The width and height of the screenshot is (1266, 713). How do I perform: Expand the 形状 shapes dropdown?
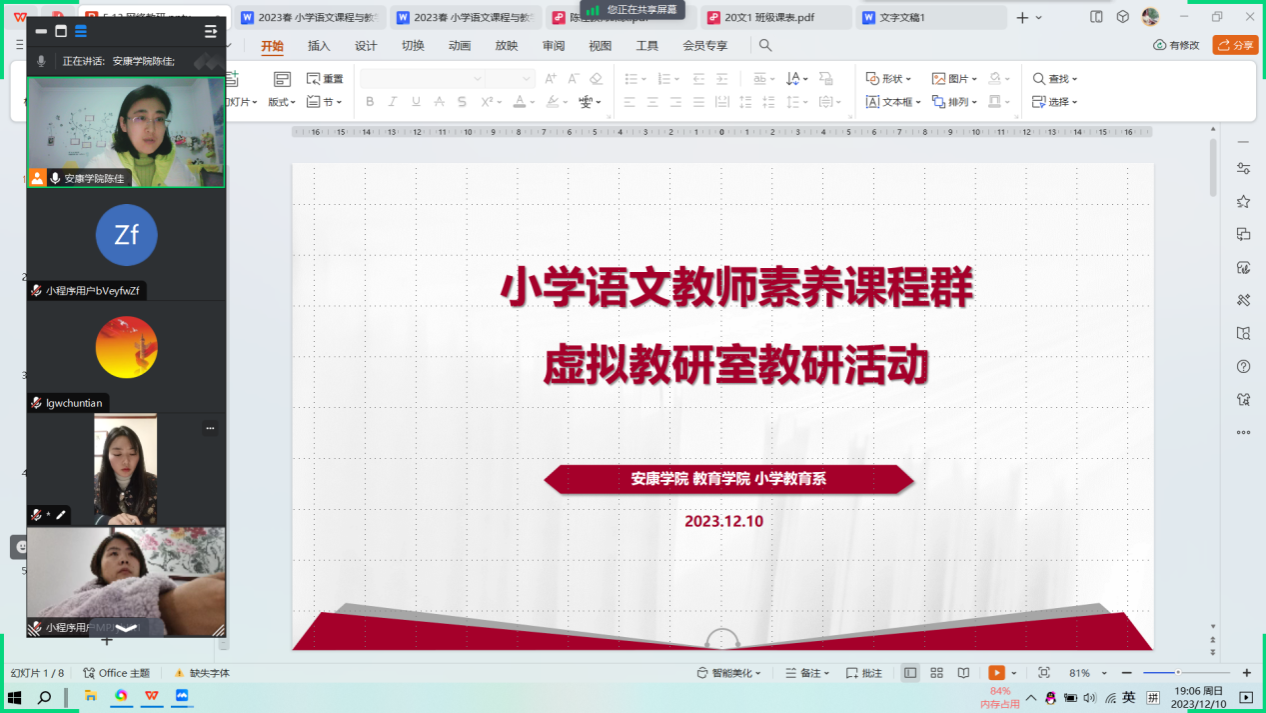(888, 78)
